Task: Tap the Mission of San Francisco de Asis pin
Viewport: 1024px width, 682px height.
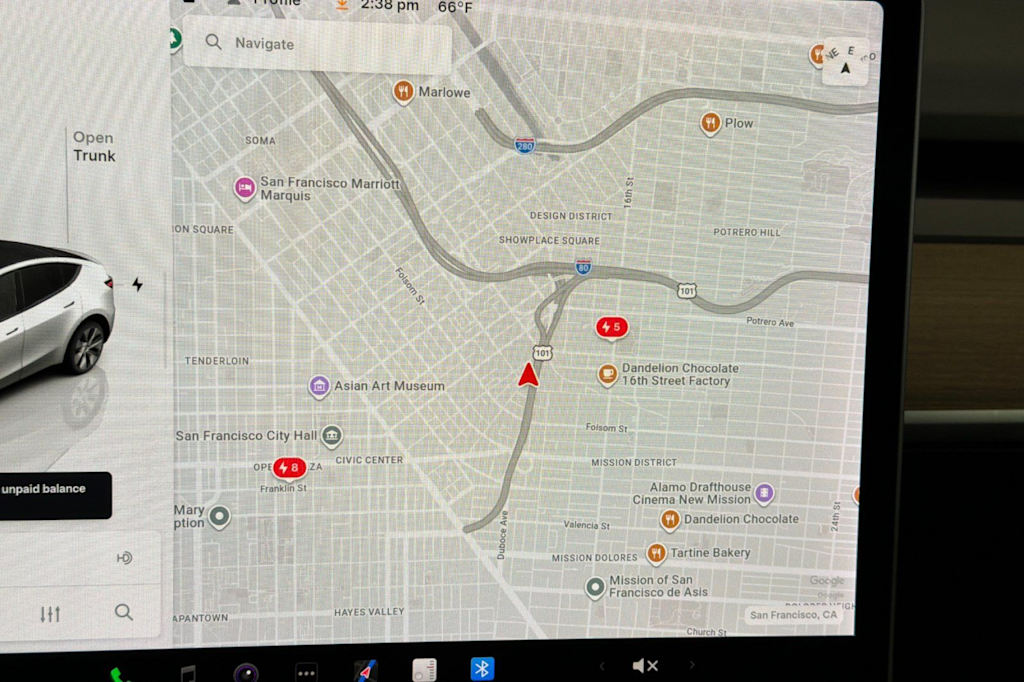Action: 595,587
